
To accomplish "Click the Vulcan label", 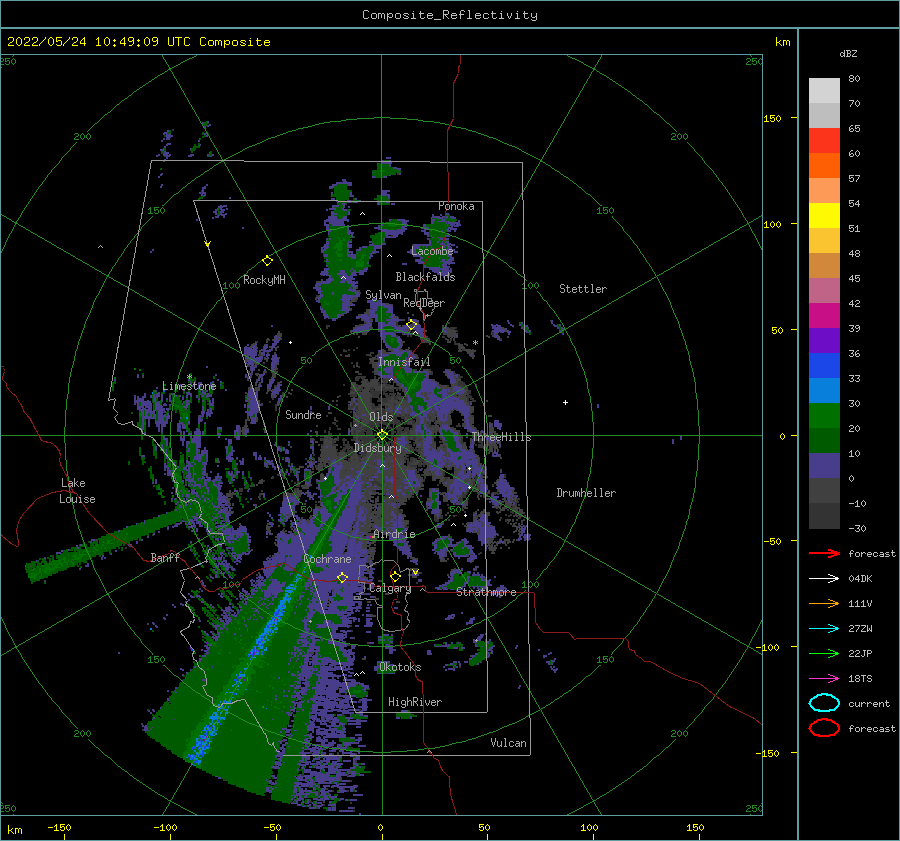I will click(x=509, y=743).
